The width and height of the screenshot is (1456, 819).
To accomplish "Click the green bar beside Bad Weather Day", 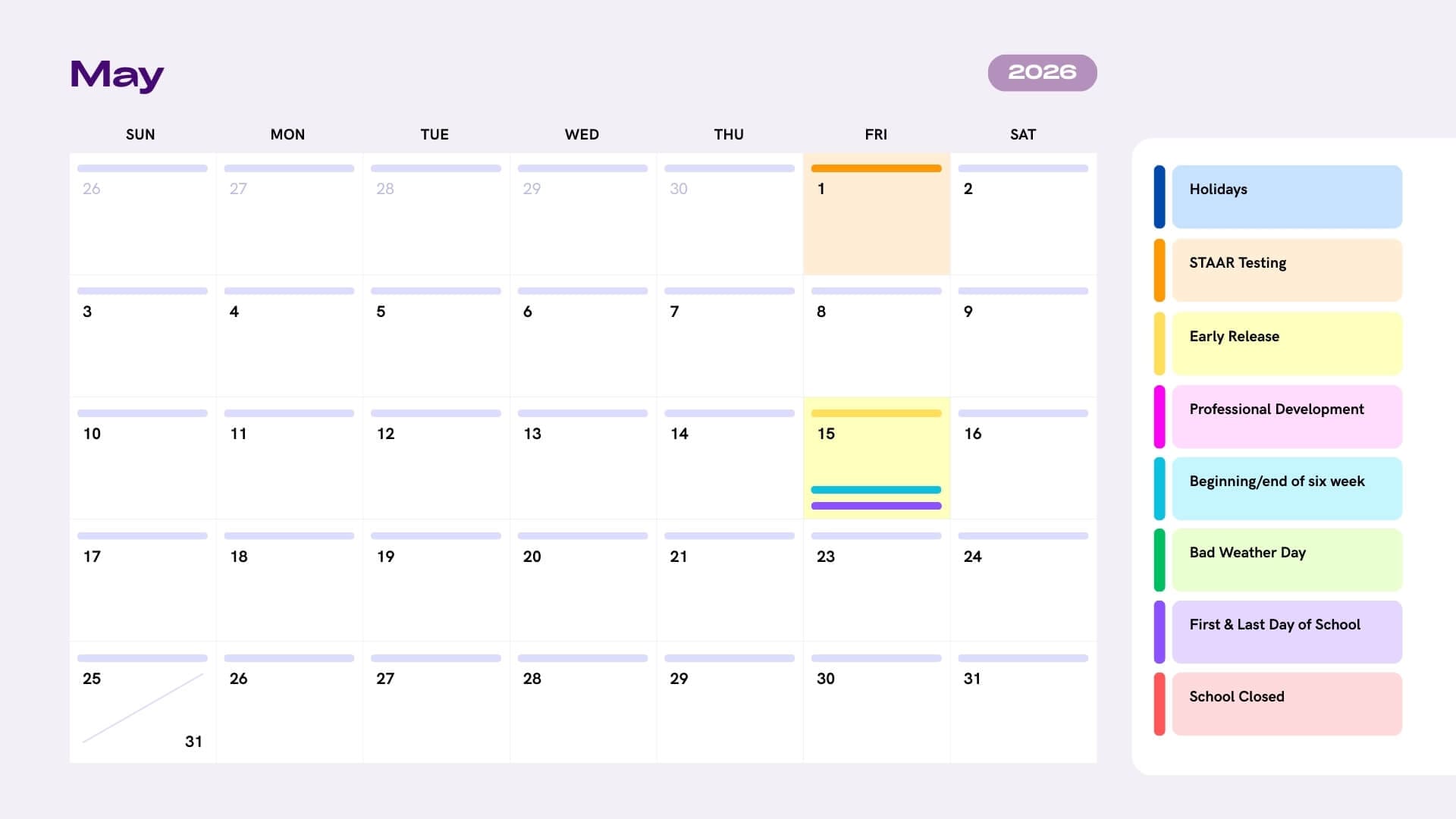I will tap(1159, 560).
